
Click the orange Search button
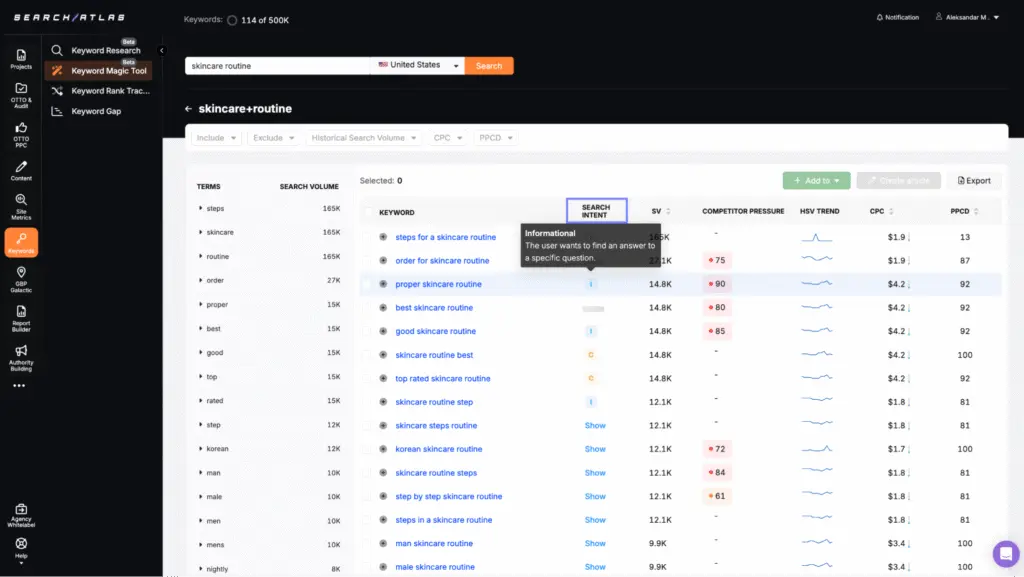[489, 65]
